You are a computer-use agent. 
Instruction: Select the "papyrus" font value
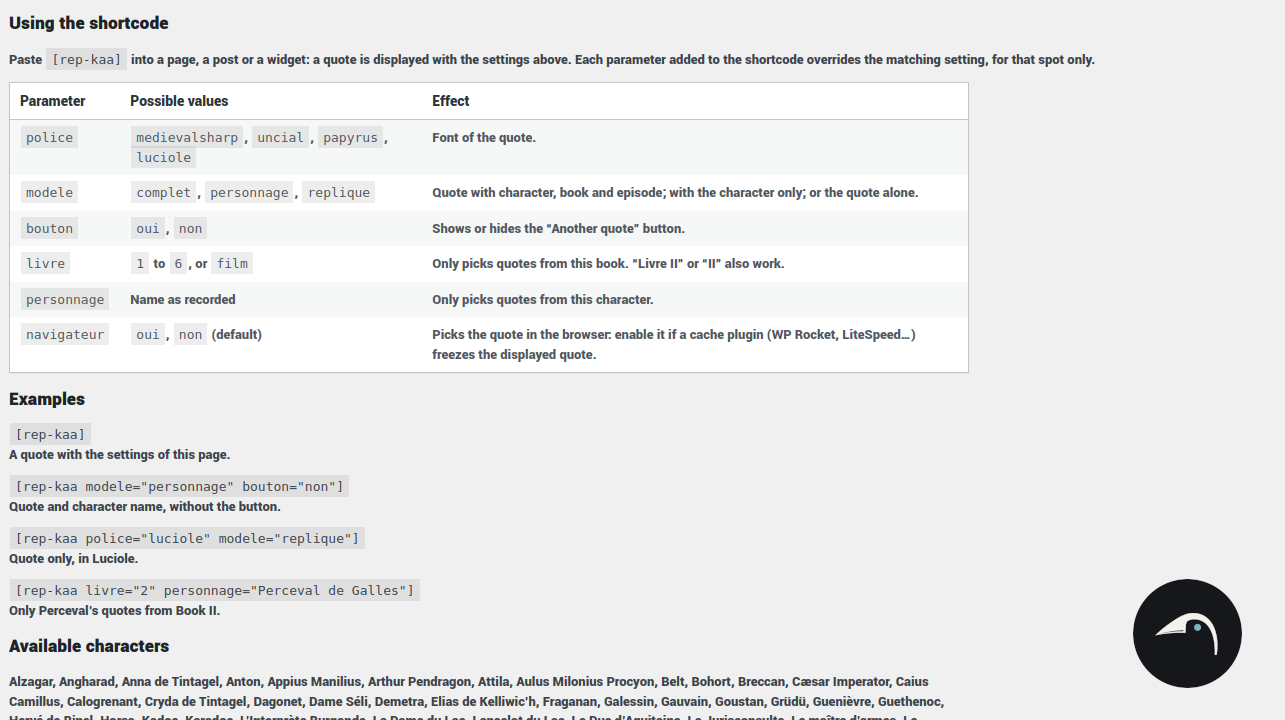tap(351, 138)
